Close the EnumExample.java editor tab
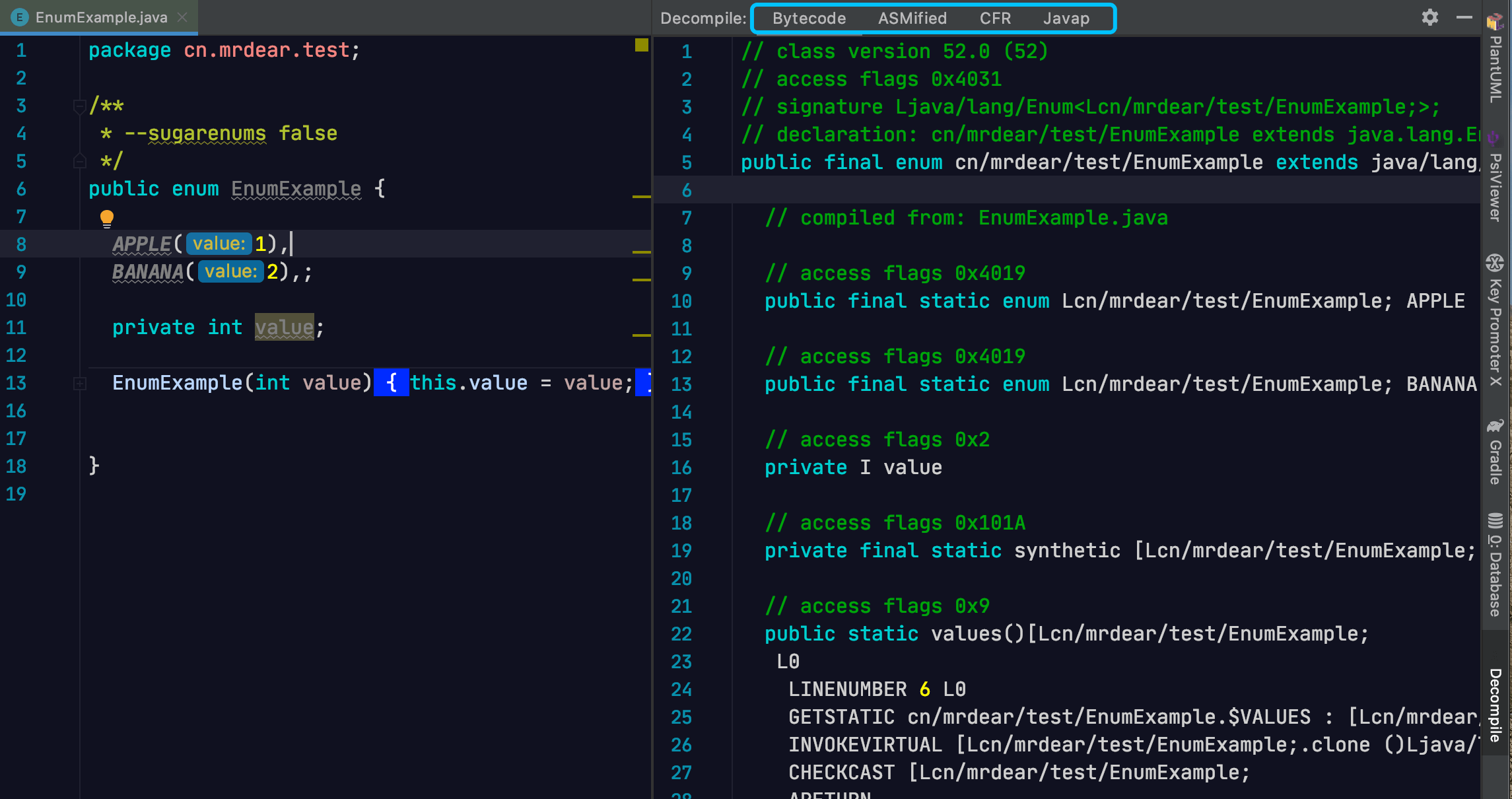 pyautogui.click(x=182, y=17)
